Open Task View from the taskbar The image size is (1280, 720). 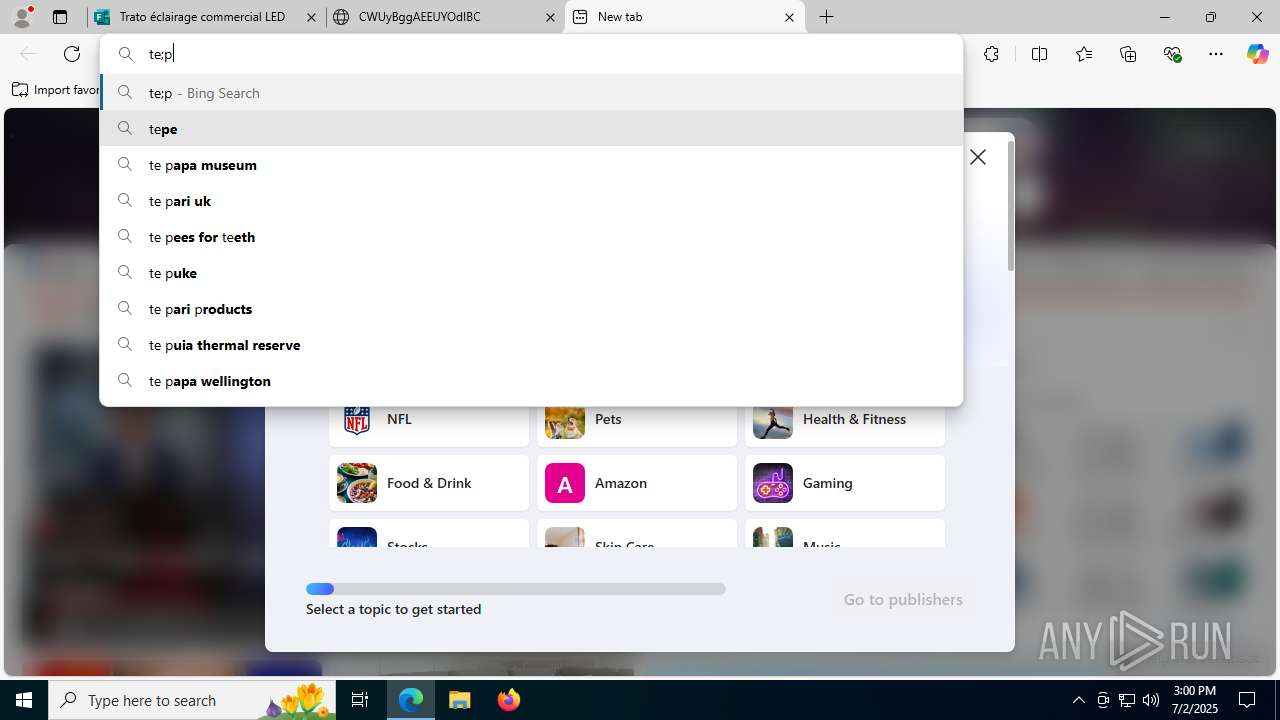point(360,700)
